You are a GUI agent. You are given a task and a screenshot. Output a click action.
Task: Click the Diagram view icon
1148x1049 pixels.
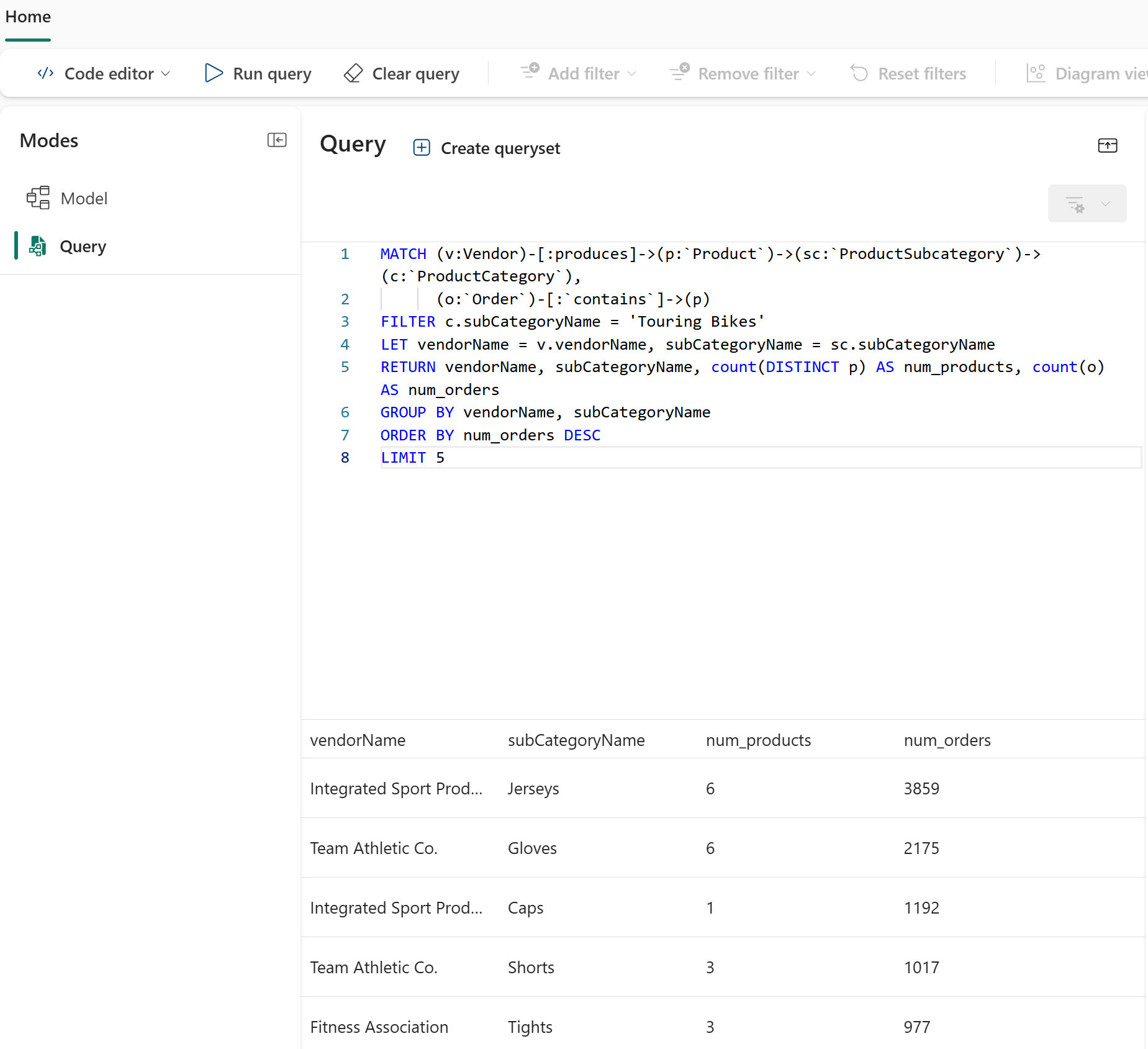pos(1036,73)
